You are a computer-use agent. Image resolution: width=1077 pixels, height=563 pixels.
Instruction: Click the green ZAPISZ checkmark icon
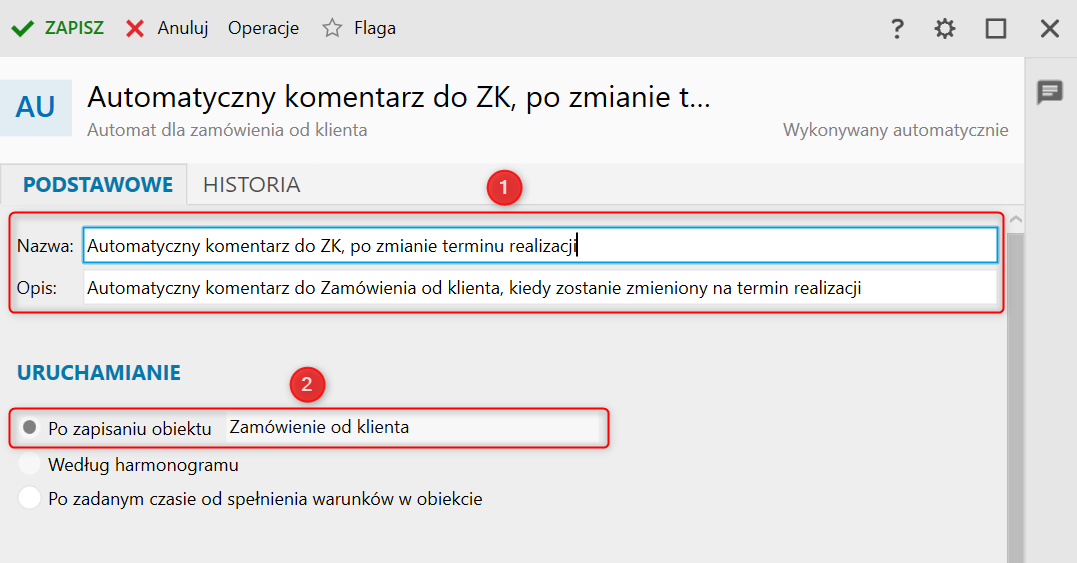point(23,28)
